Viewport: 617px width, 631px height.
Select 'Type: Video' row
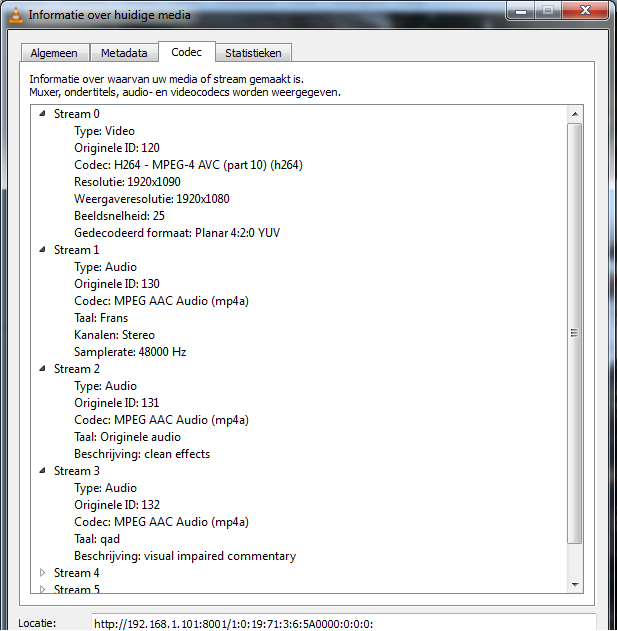(x=105, y=131)
